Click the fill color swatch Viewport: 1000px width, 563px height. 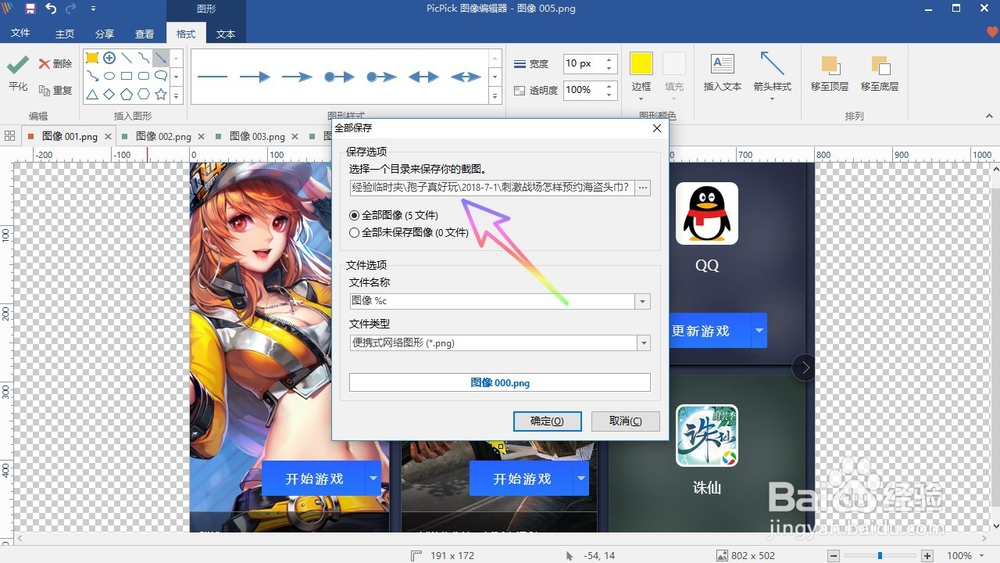[x=674, y=64]
